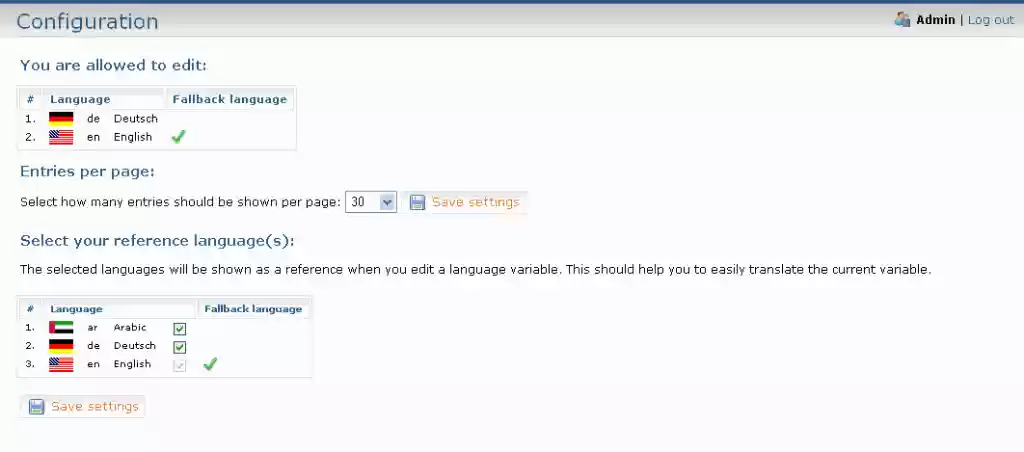Click the 'You are allowed to edit:' heading
1024x452 pixels.
click(x=114, y=65)
